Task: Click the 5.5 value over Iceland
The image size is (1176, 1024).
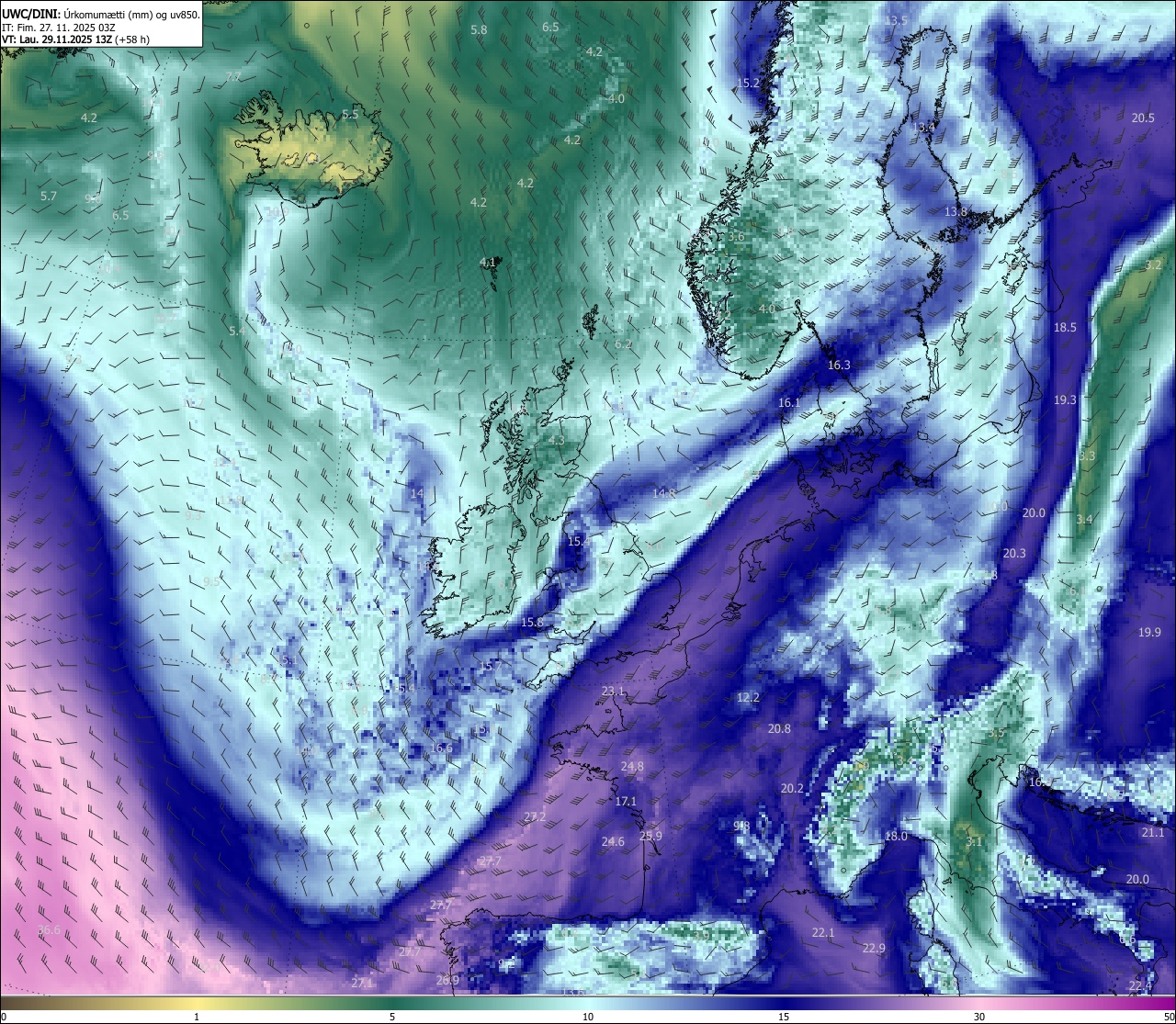Action: click(350, 114)
